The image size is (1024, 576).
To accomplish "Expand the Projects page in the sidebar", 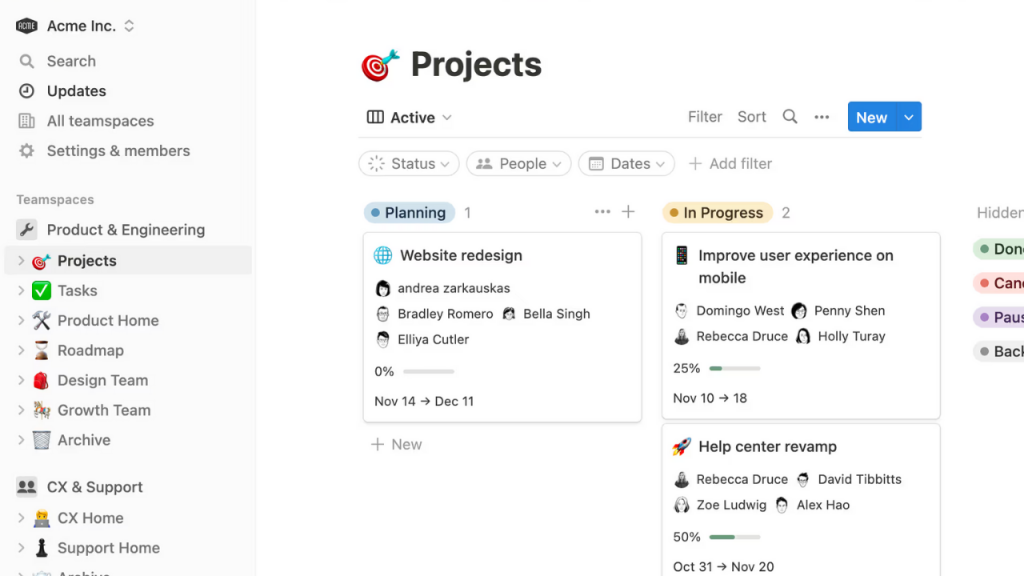I will tap(21, 261).
